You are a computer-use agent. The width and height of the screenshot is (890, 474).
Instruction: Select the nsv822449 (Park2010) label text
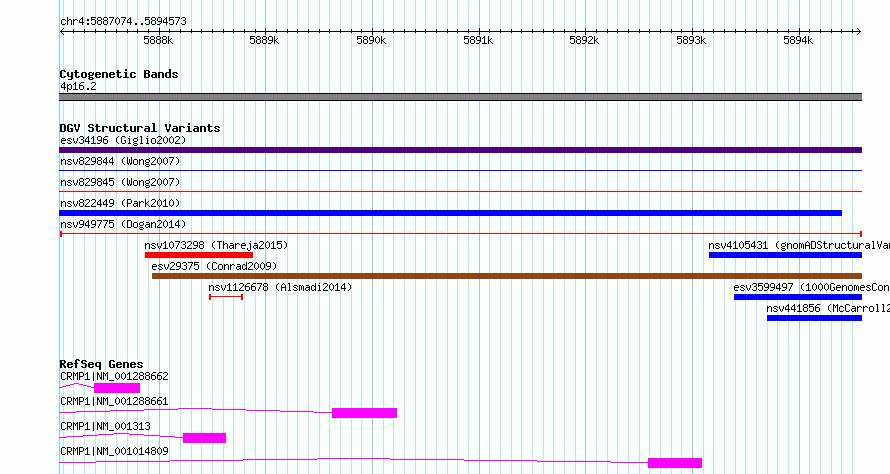pyautogui.click(x=120, y=203)
